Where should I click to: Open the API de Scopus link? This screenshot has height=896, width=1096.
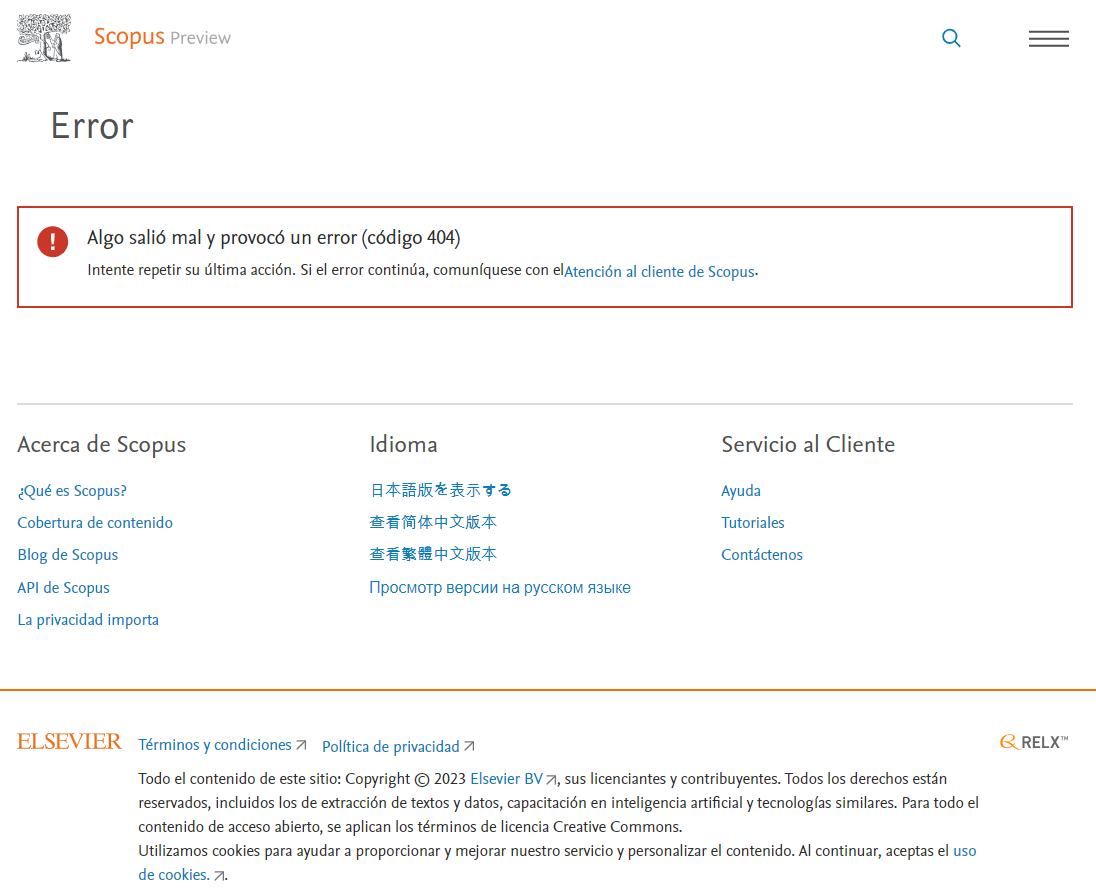point(64,588)
